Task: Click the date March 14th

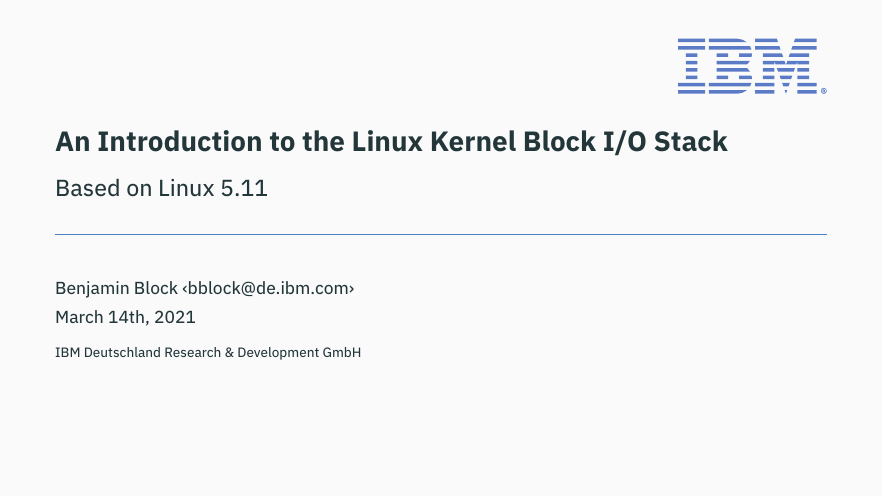Action: pos(102,317)
